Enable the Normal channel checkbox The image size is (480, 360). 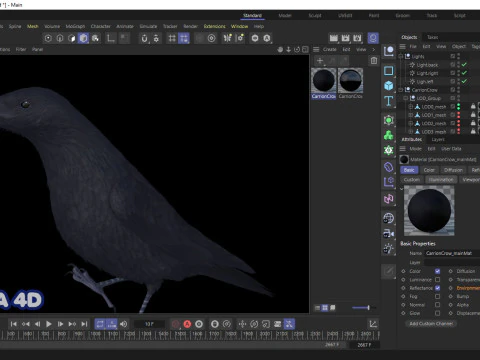coord(437,305)
